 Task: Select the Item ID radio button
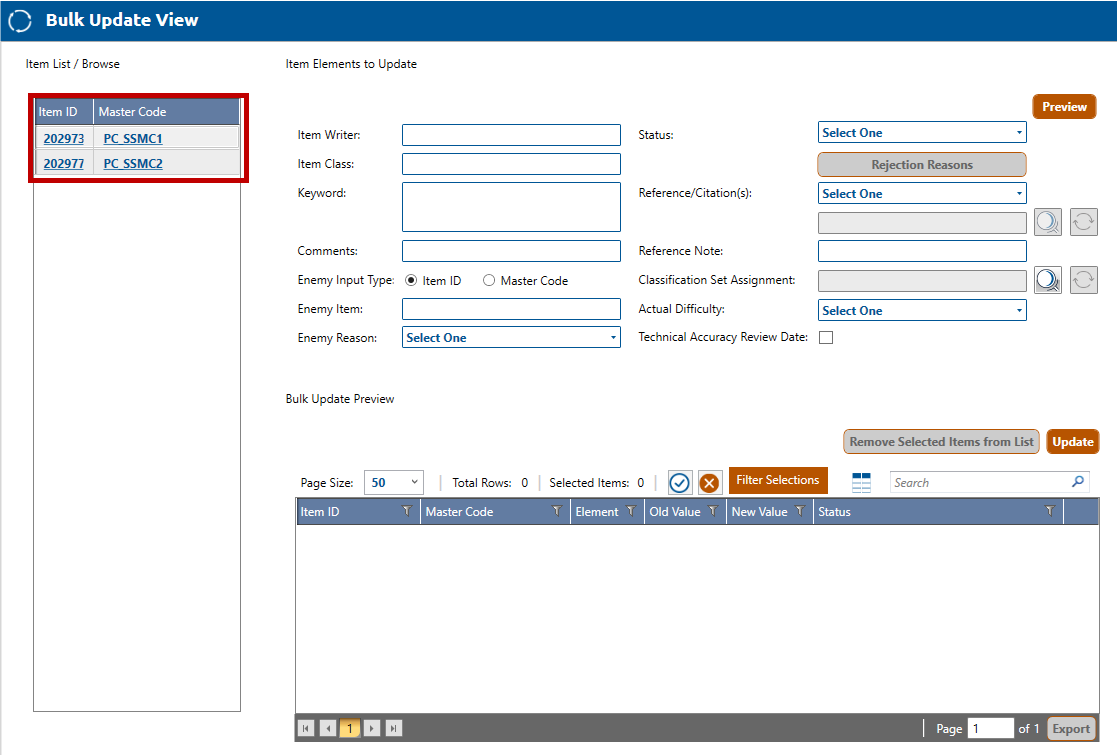(x=411, y=281)
